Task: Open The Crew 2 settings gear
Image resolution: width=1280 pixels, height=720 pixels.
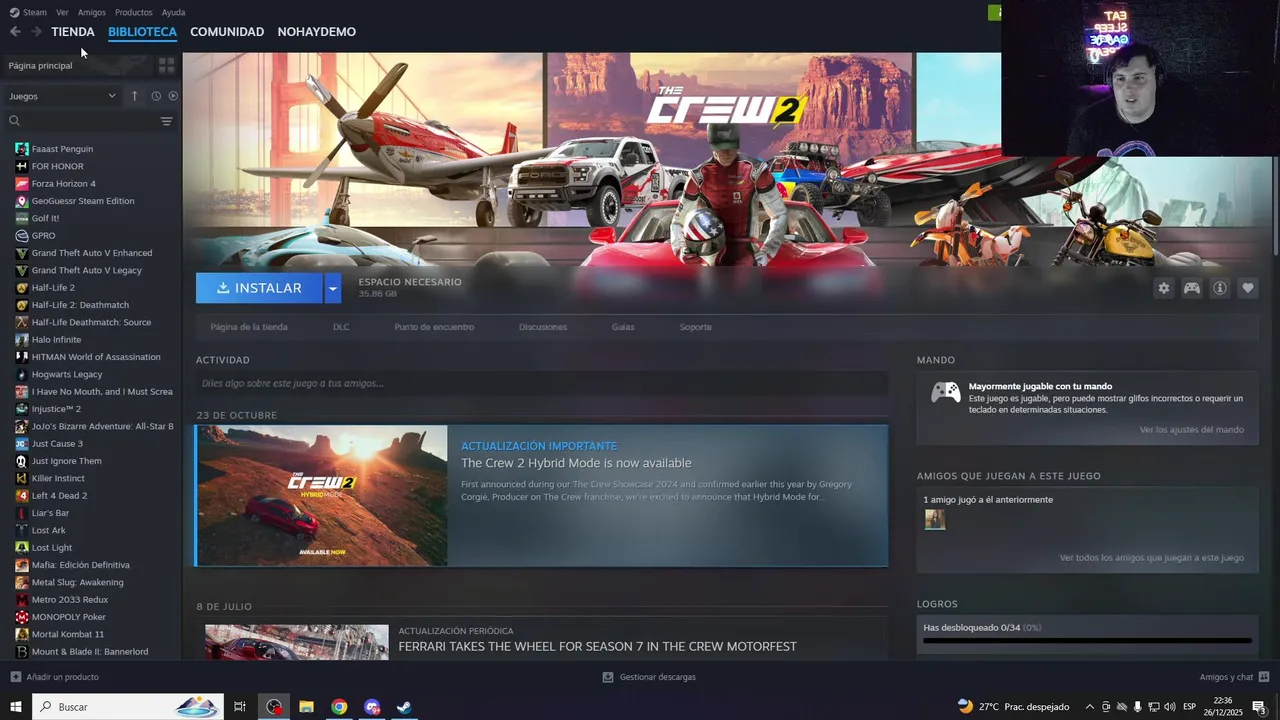Action: point(1163,288)
